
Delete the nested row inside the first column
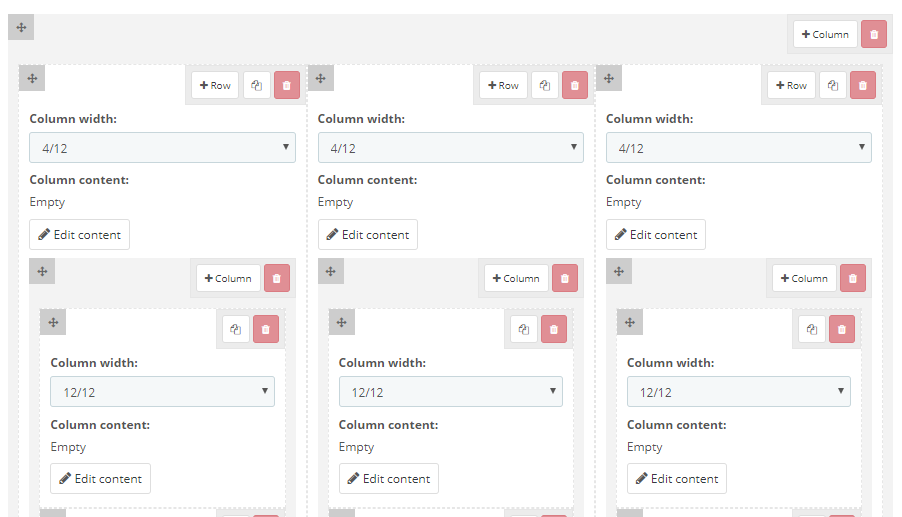(x=277, y=278)
